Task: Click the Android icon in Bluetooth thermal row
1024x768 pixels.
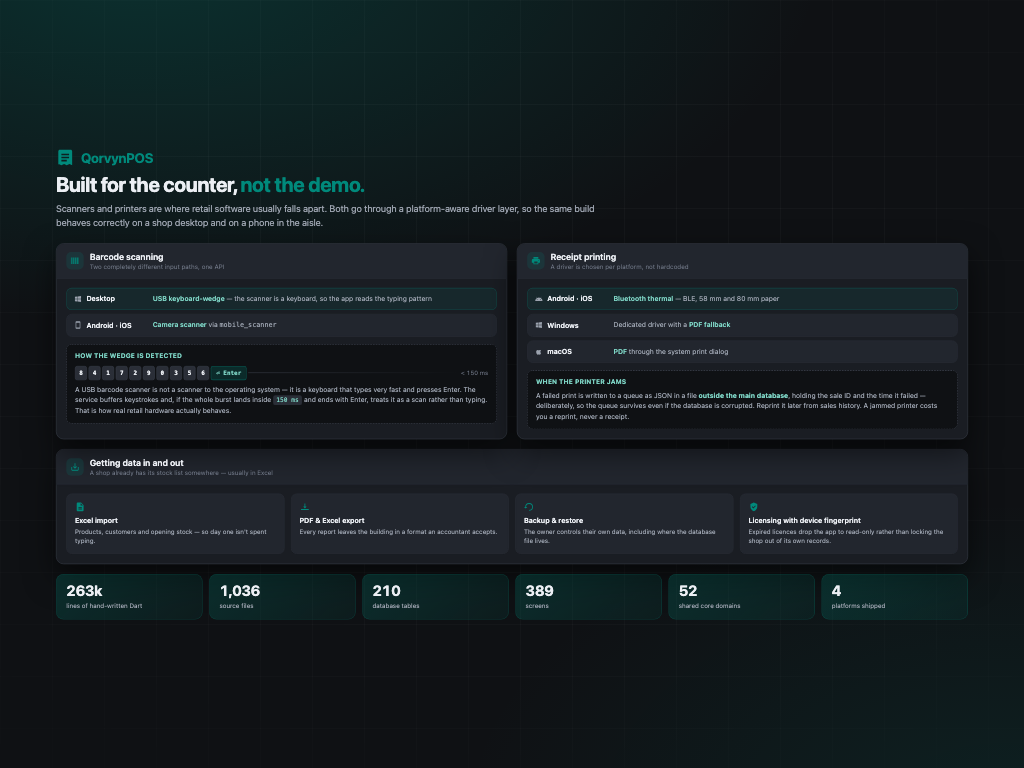Action: click(539, 299)
